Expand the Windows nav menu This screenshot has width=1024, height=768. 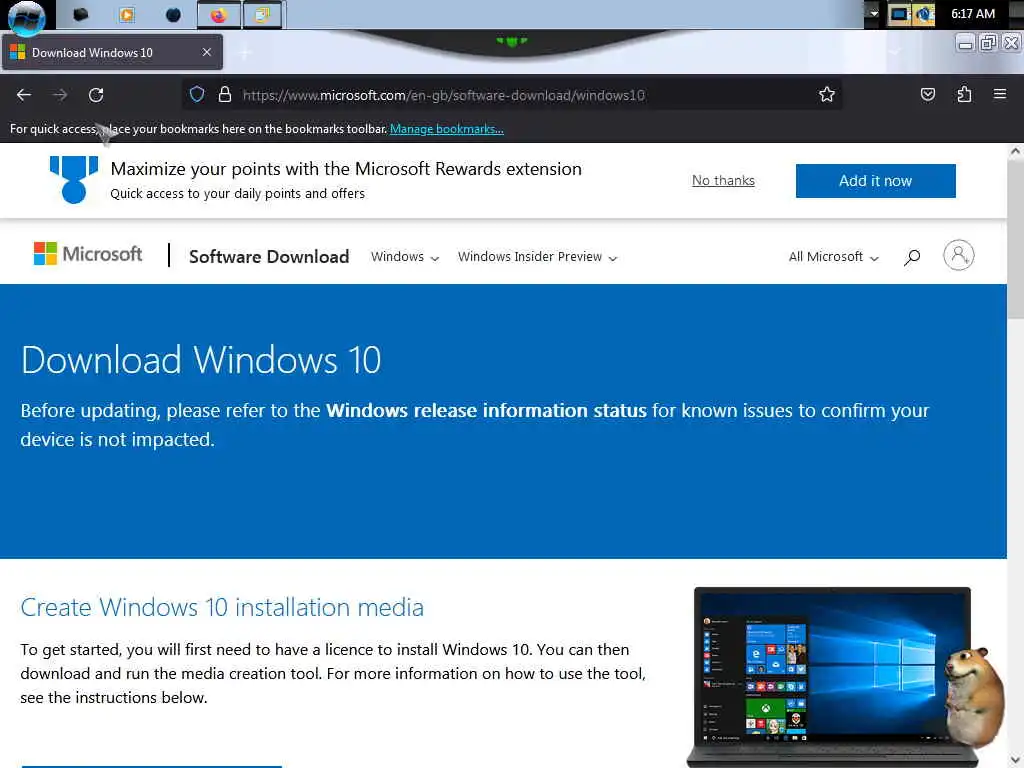pos(405,257)
